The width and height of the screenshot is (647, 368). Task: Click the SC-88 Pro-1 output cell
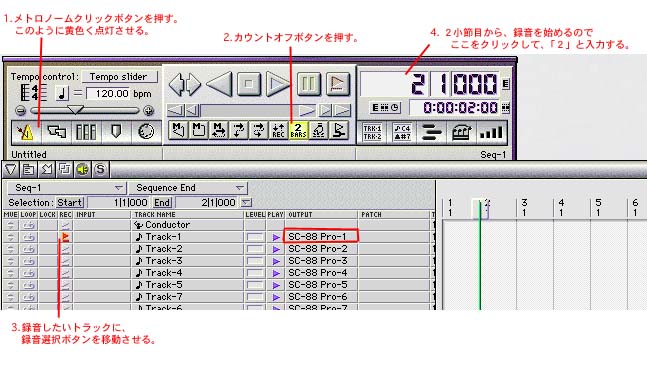tap(321, 236)
